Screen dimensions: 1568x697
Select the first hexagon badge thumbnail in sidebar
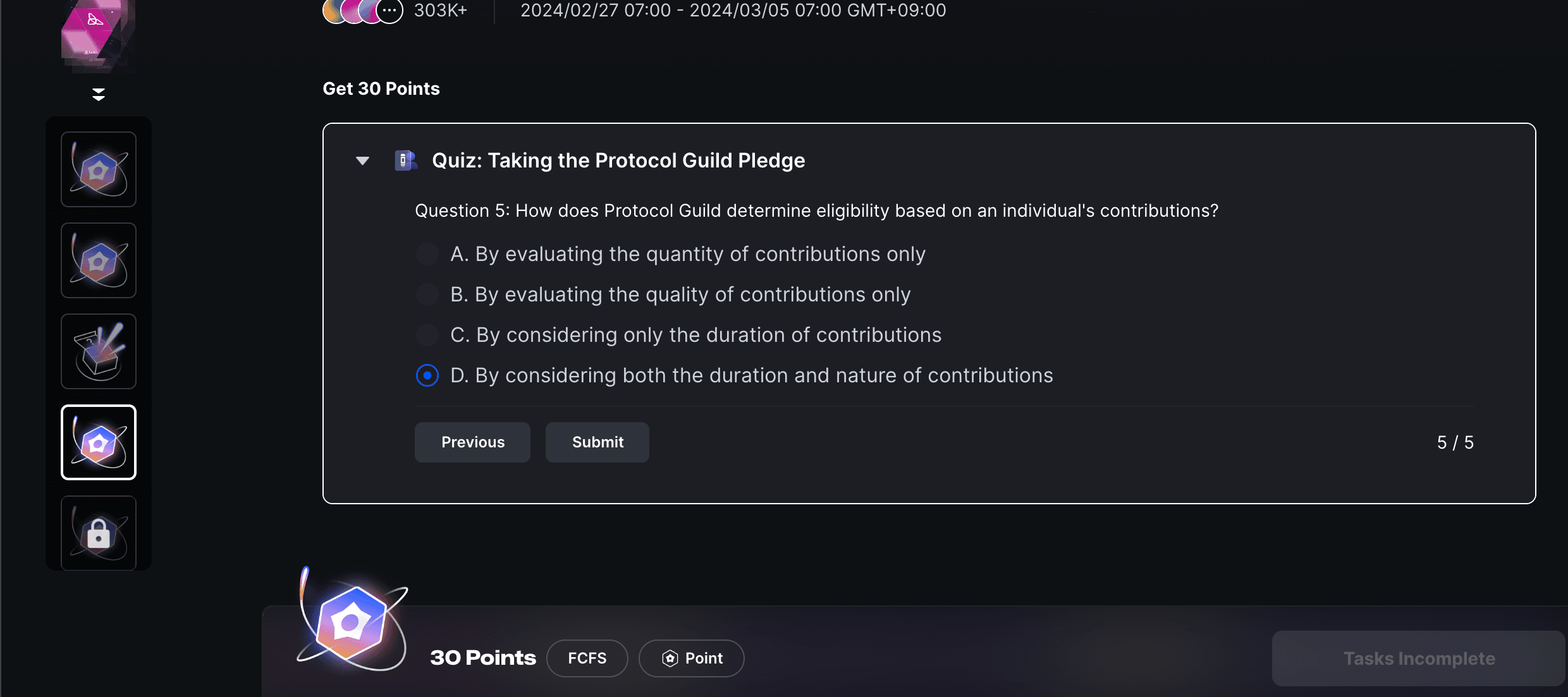(99, 169)
